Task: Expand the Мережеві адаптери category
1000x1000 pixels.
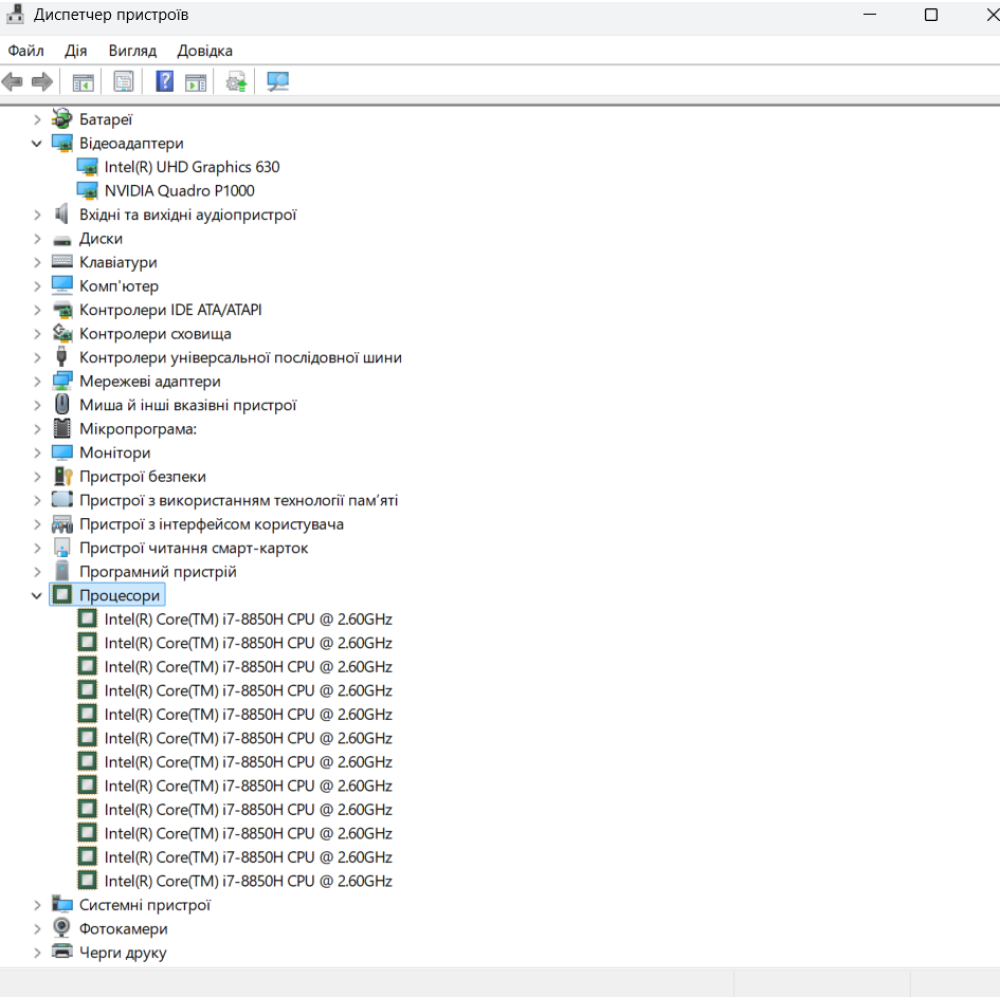Action: tap(37, 381)
